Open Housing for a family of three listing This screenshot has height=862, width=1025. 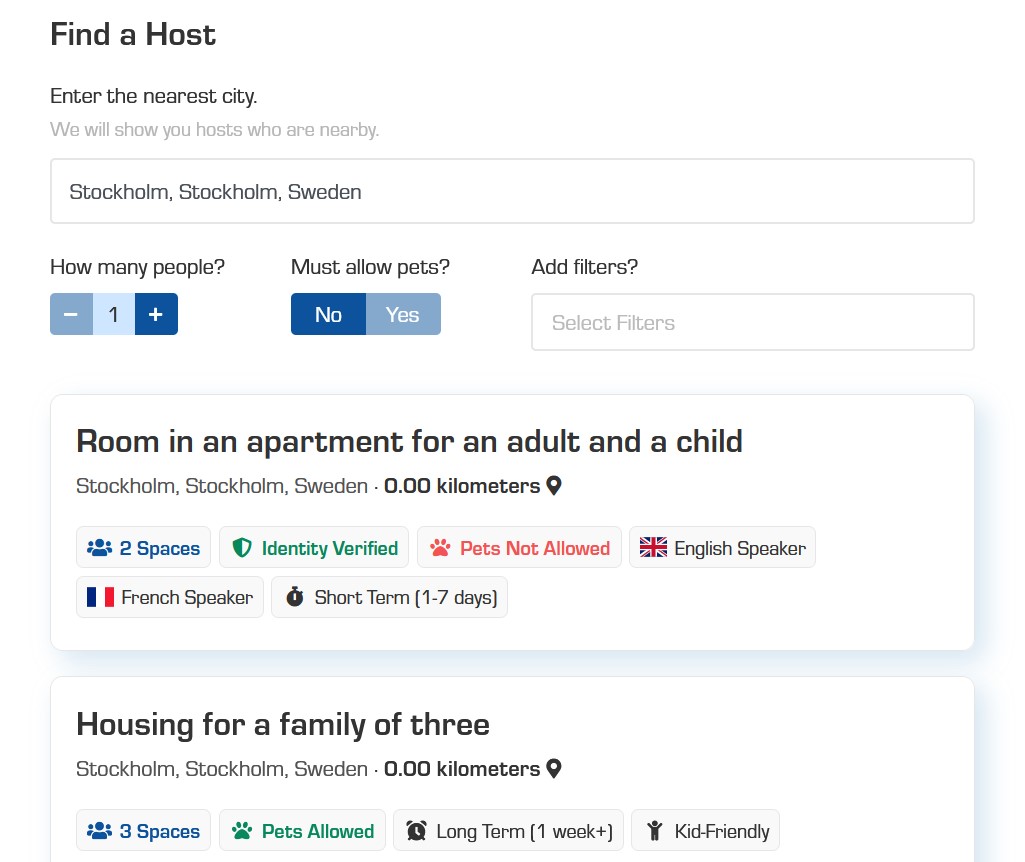283,724
